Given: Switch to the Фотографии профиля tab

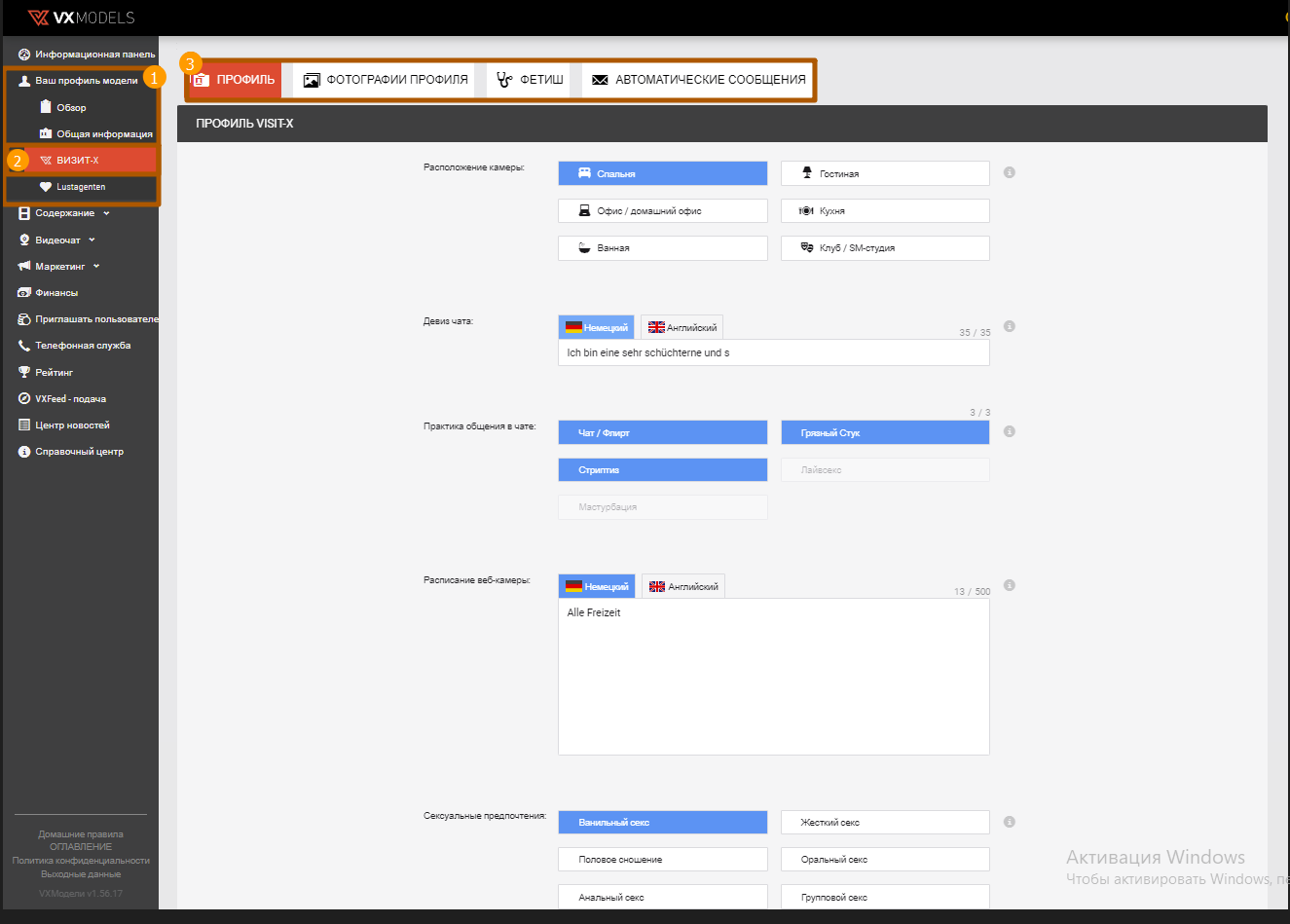Looking at the screenshot, I should click(385, 80).
